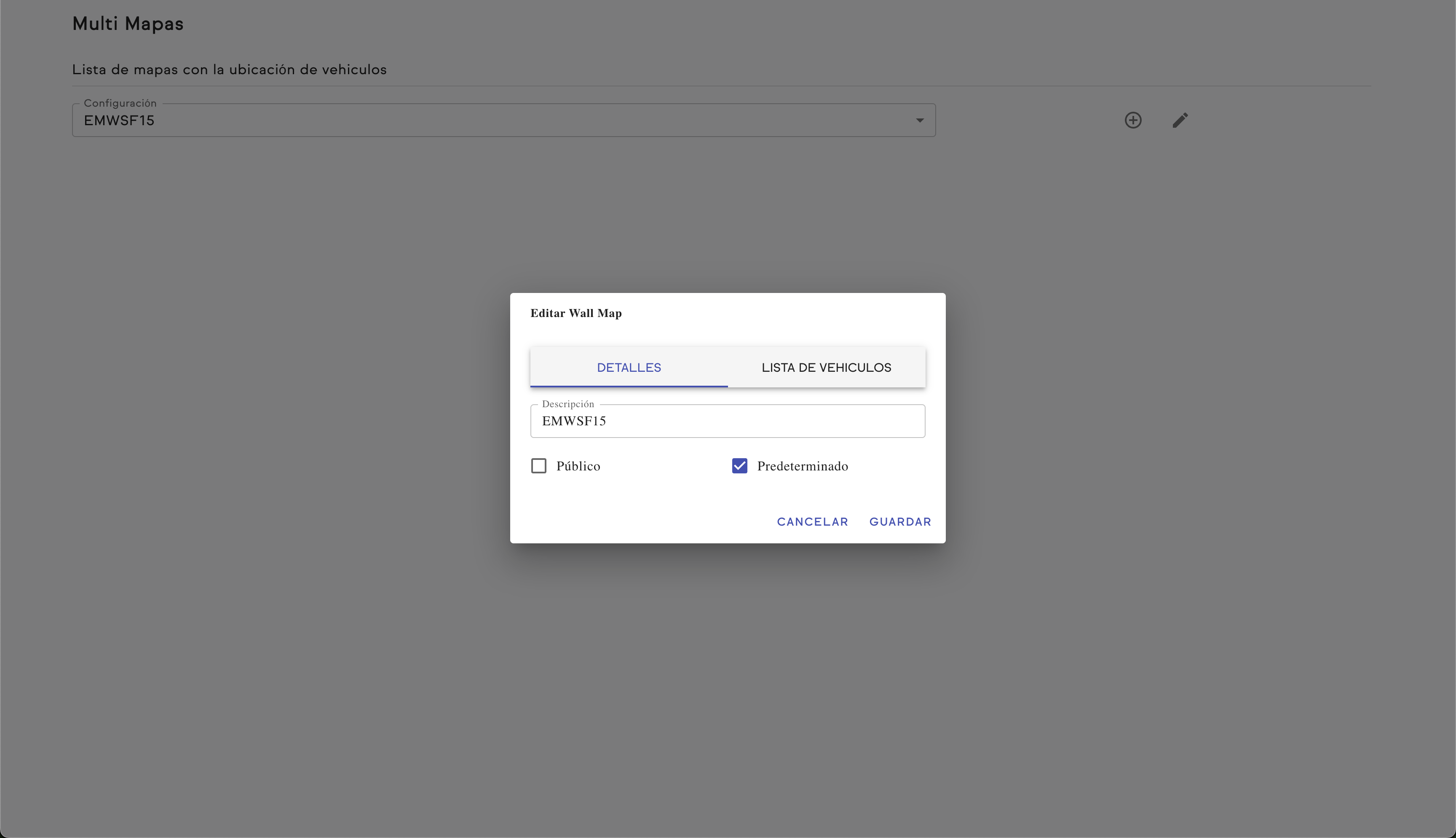
Task: Click the EMWSF15 text in Descripción
Action: click(x=574, y=421)
